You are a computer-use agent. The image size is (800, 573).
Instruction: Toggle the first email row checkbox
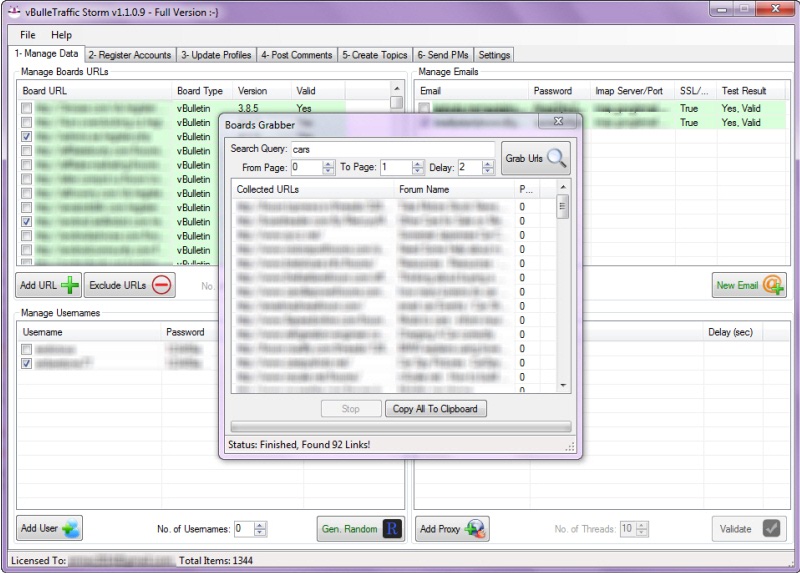tap(425, 108)
